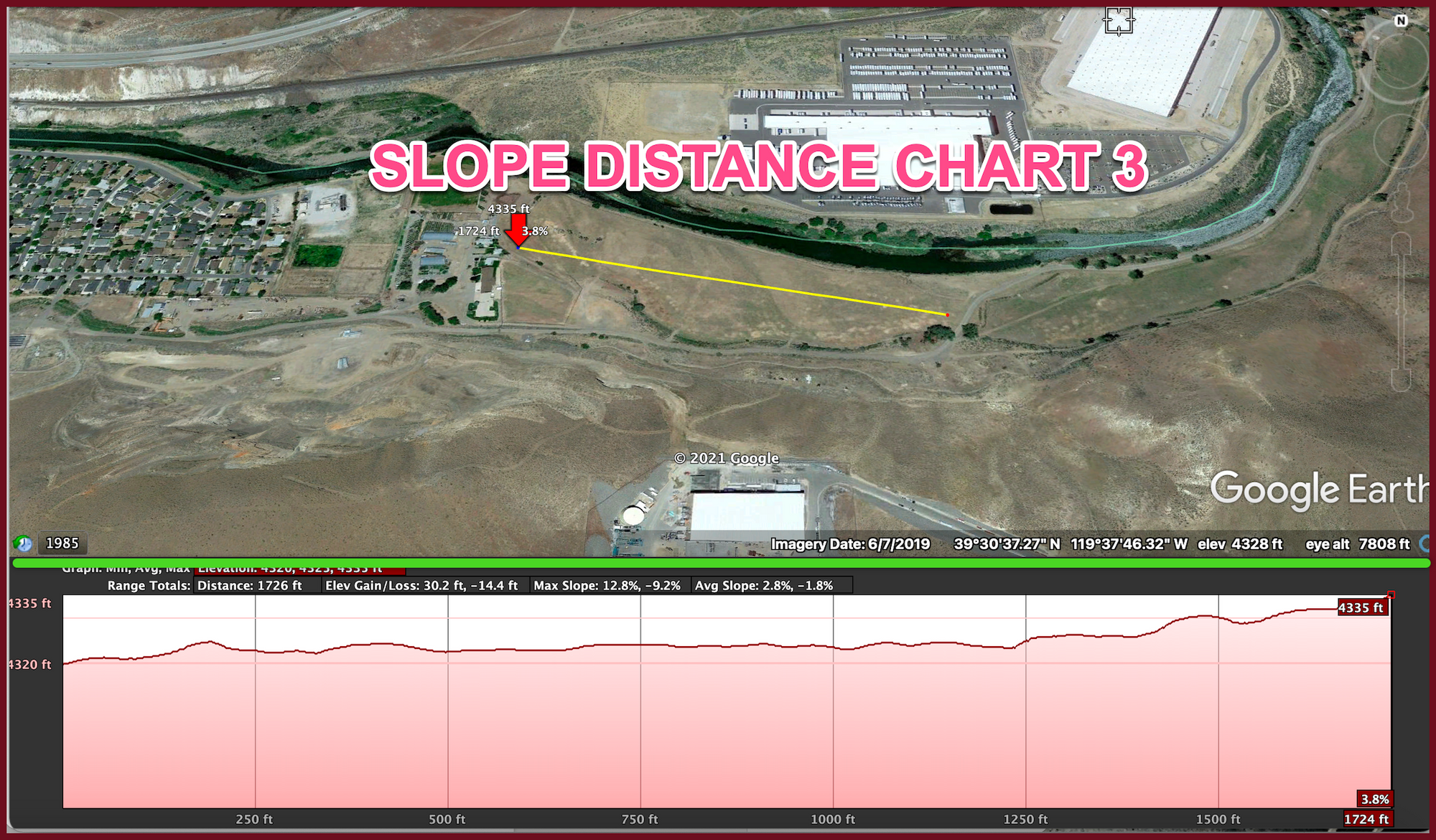Select the Street View pegman icon

[x=1402, y=204]
